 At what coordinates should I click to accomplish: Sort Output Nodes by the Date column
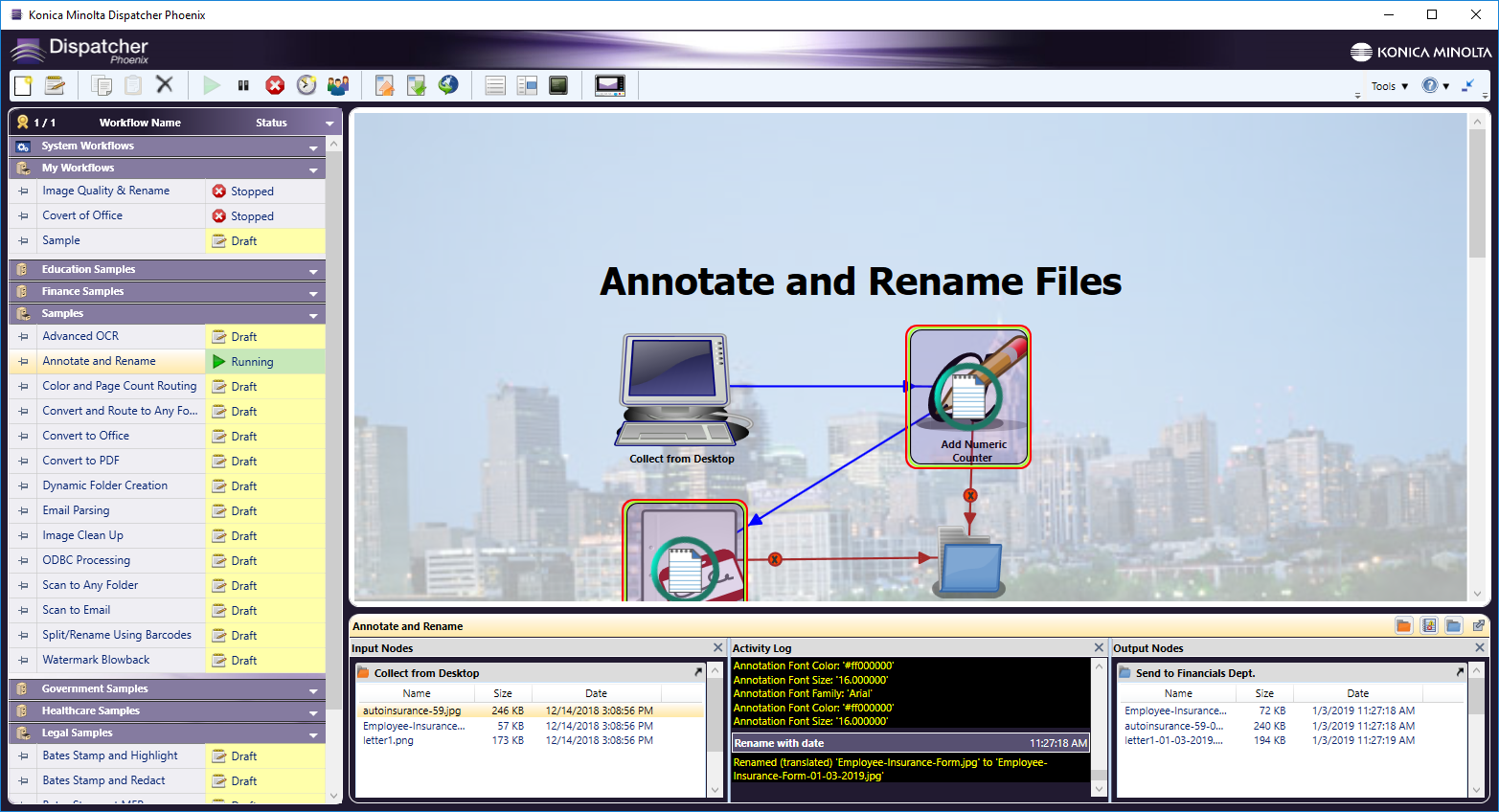1358,693
